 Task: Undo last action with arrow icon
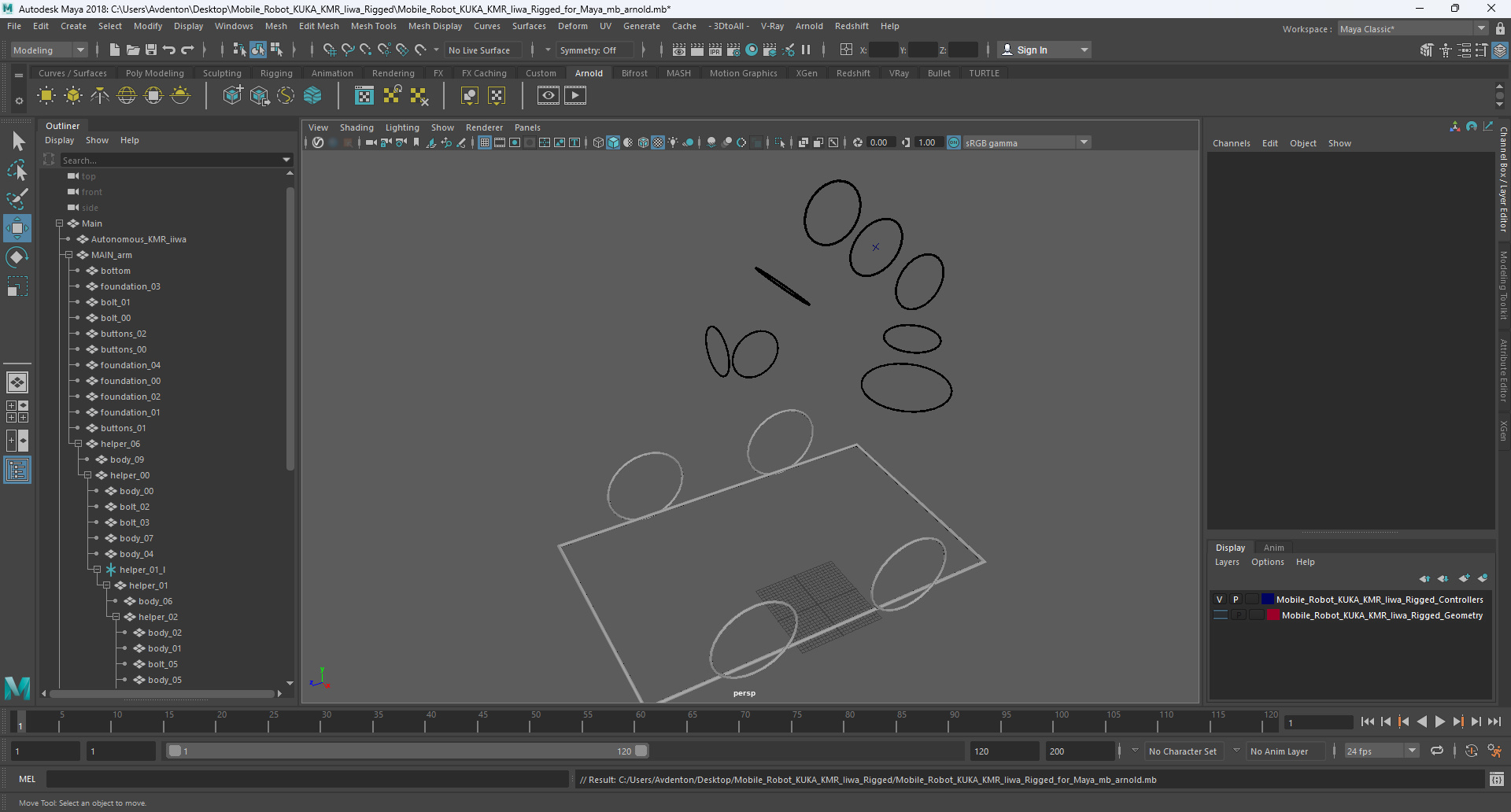[x=169, y=50]
